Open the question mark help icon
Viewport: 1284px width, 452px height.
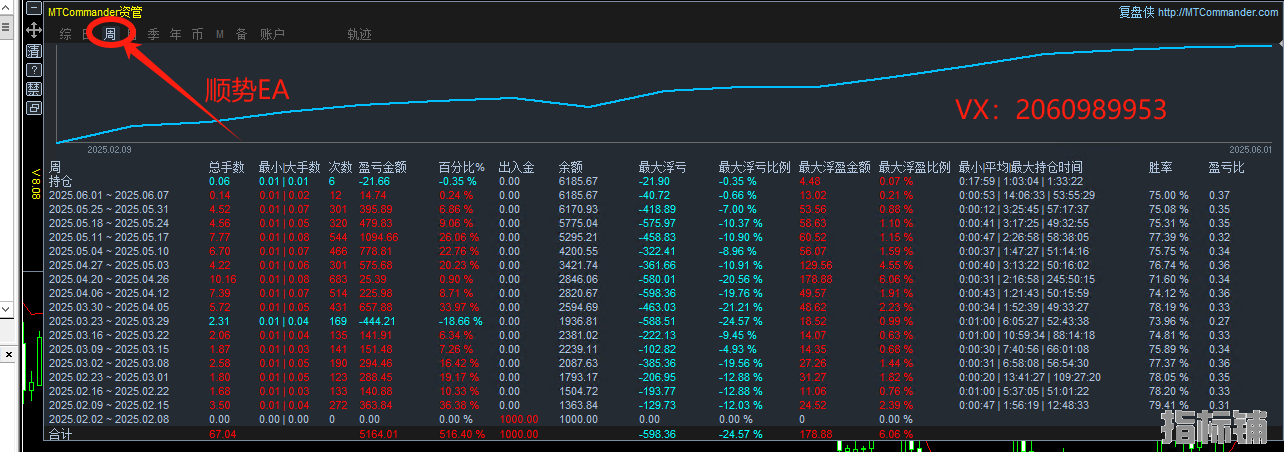[34, 69]
